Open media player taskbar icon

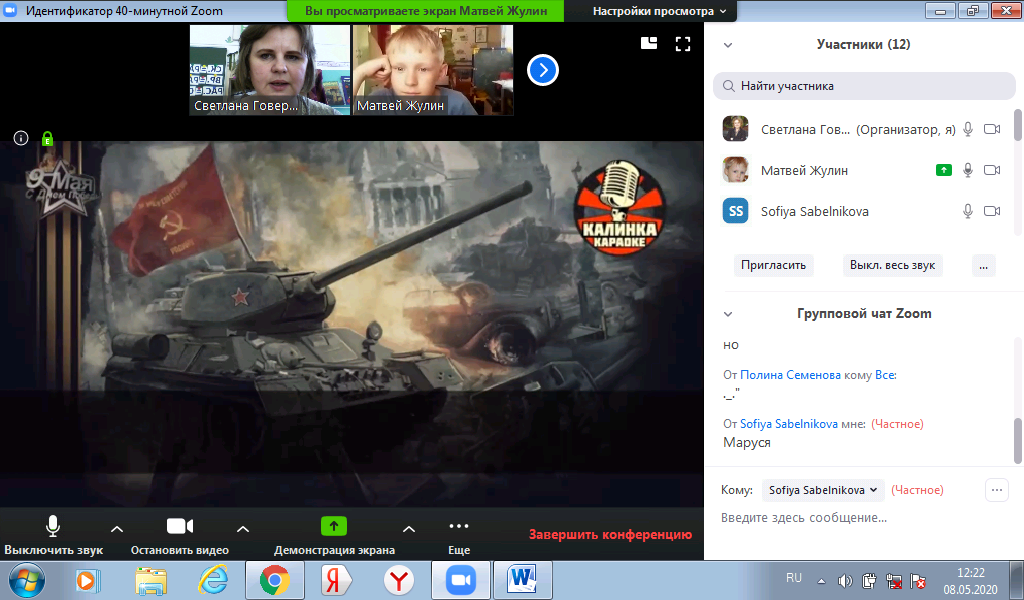coord(87,580)
